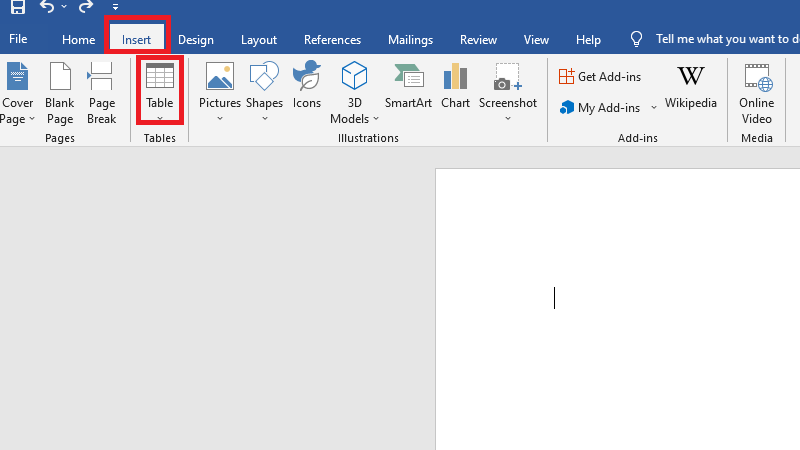This screenshot has height=450, width=800.
Task: Expand the 3D Models dropdown arrow
Action: tap(376, 119)
